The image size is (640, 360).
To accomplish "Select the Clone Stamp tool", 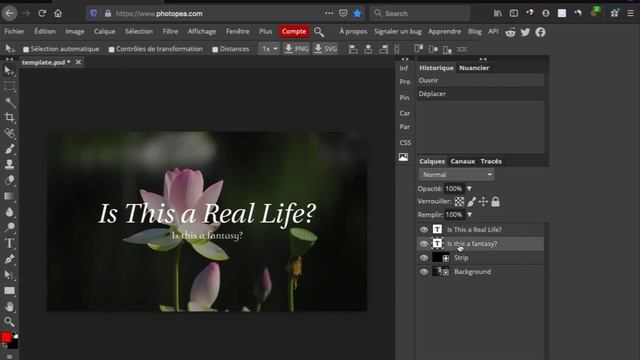I will coord(9,164).
